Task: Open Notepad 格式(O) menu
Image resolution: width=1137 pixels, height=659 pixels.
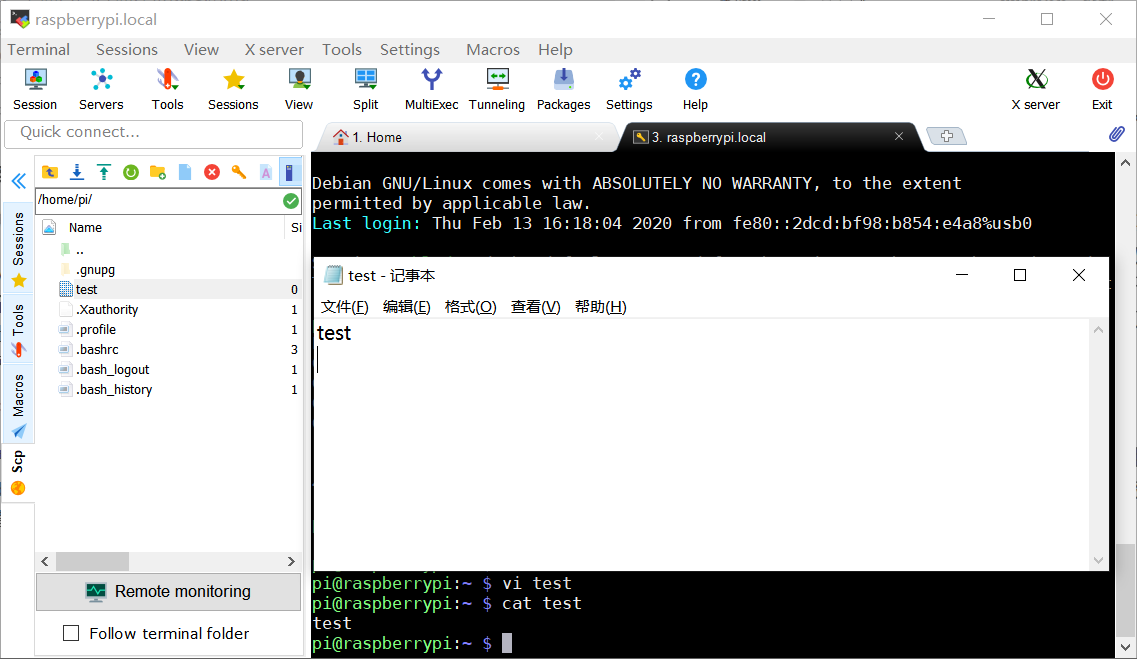Action: [x=470, y=307]
